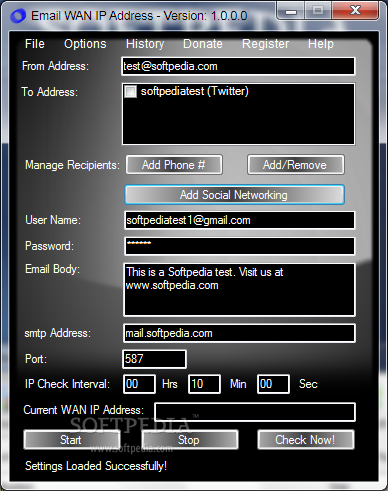Open the File menu
This screenshot has width=388, height=491.
click(35, 44)
